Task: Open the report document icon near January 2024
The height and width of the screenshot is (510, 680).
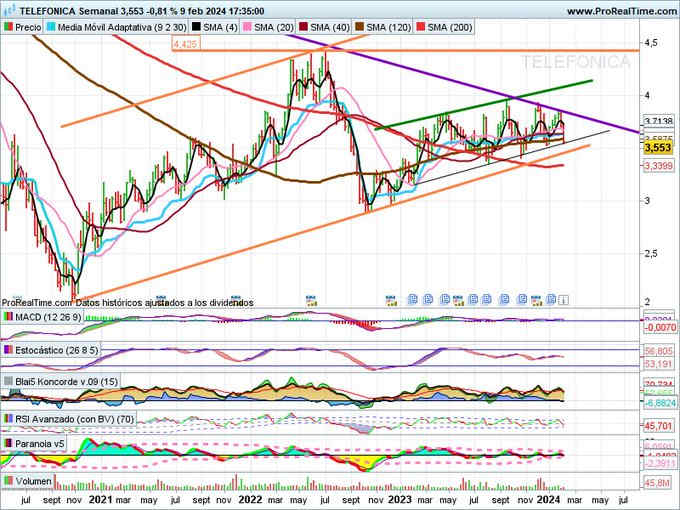Action: coord(551,299)
